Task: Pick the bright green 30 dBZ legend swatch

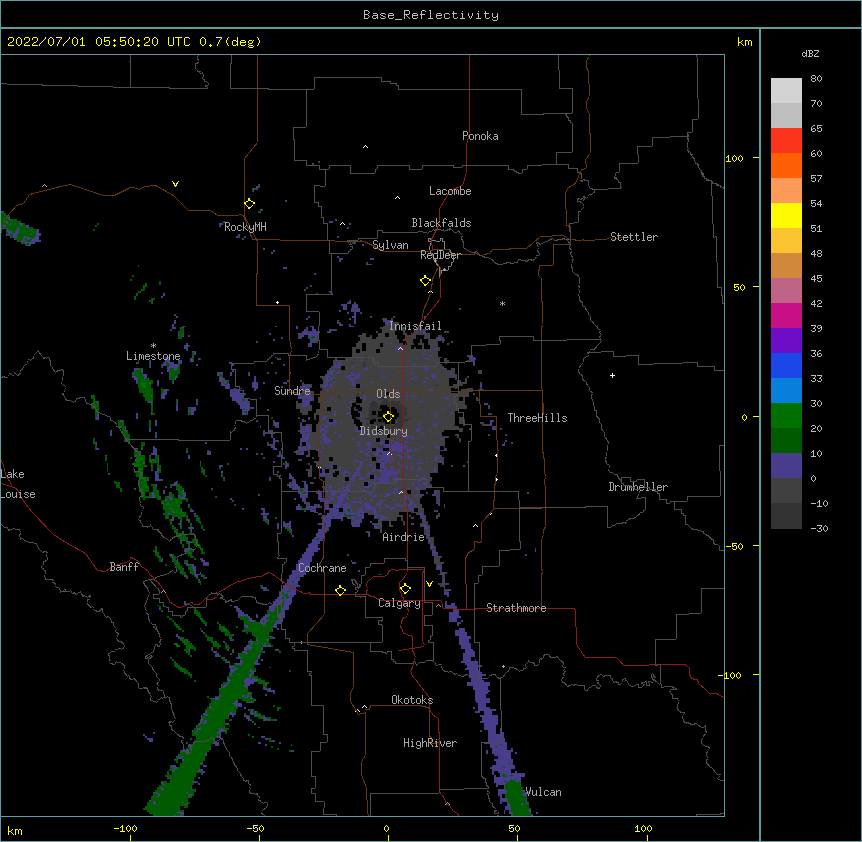Action: [786, 416]
